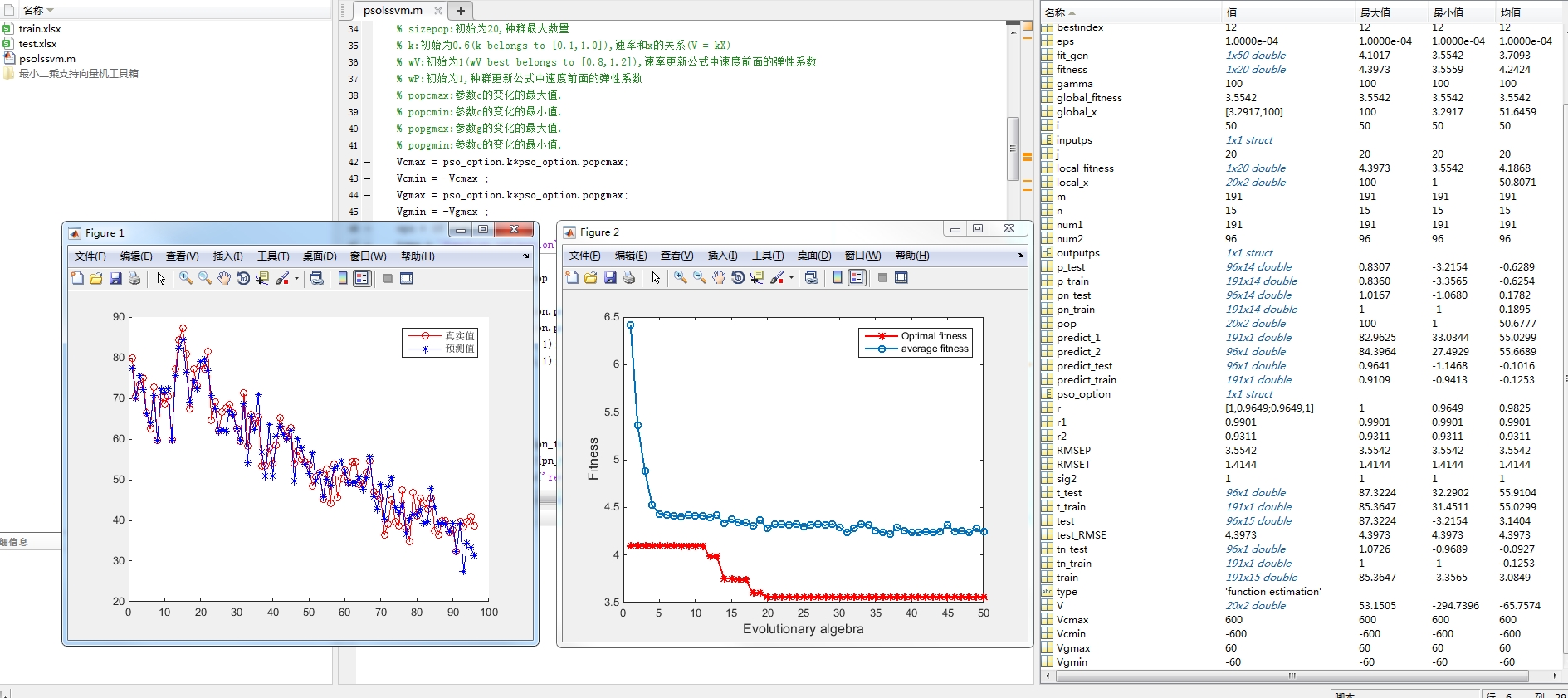Open the Brush tool color dropdown in Figure 1
Screen dimensions: 1568x698
click(x=296, y=279)
